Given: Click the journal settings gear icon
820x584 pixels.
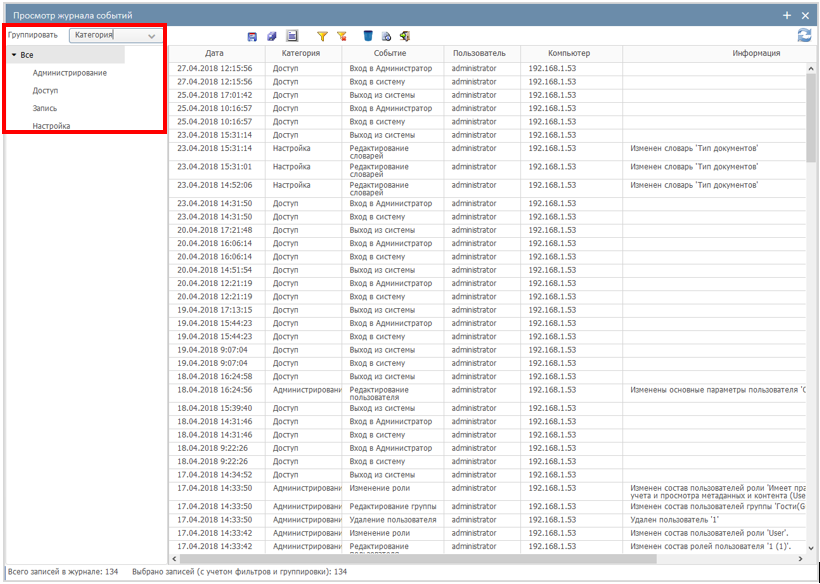Looking at the screenshot, I should 386,36.
